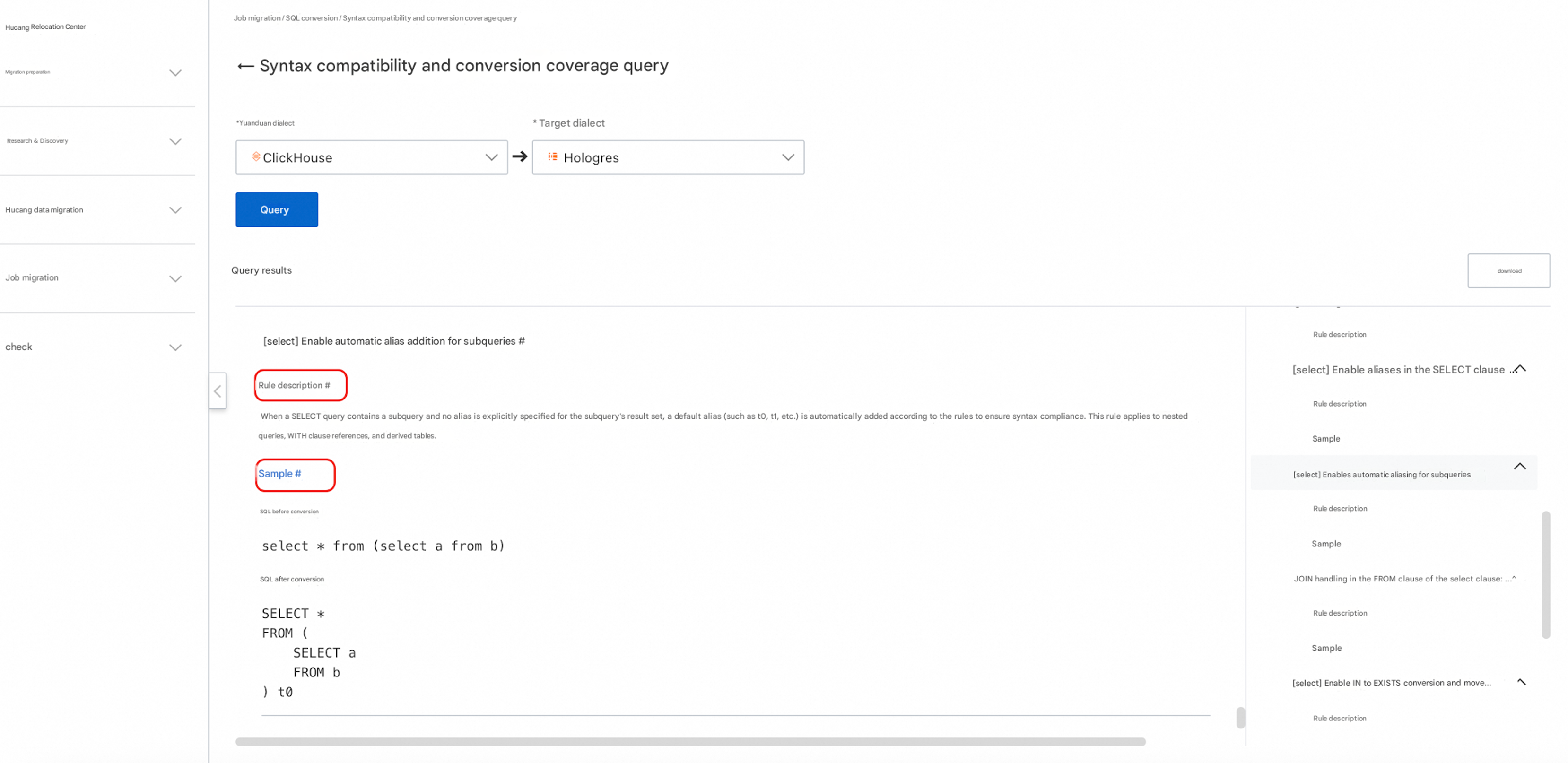This screenshot has width=1568, height=763.
Task: Open SQL conversion breadcrumb link
Action: 312,18
